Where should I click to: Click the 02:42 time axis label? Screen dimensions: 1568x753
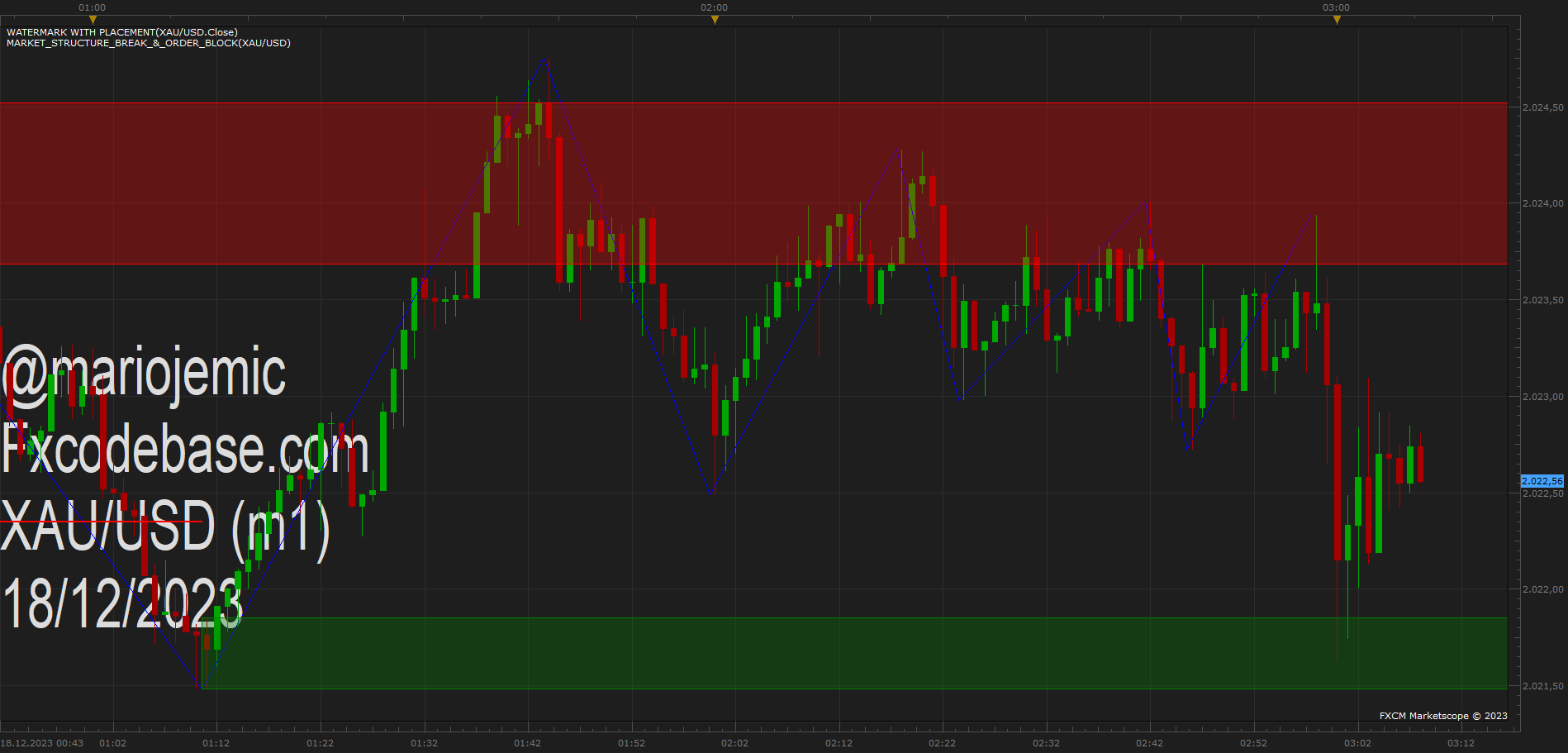1150,743
